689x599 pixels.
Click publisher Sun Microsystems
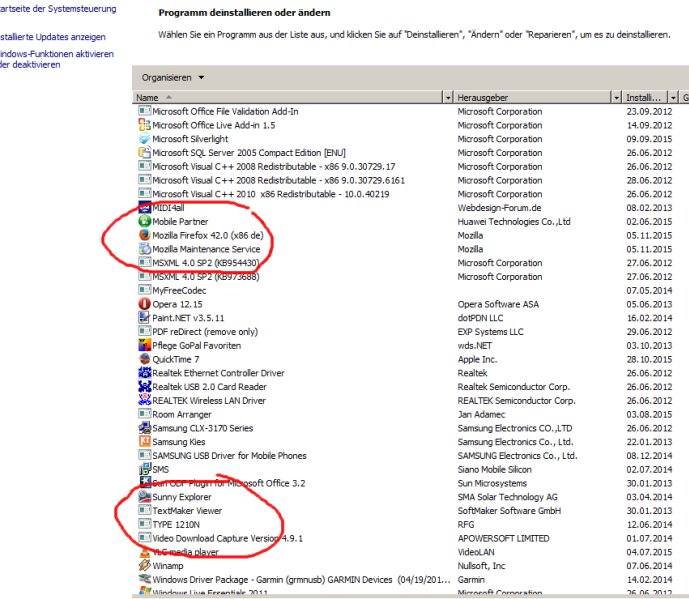[x=492, y=483]
